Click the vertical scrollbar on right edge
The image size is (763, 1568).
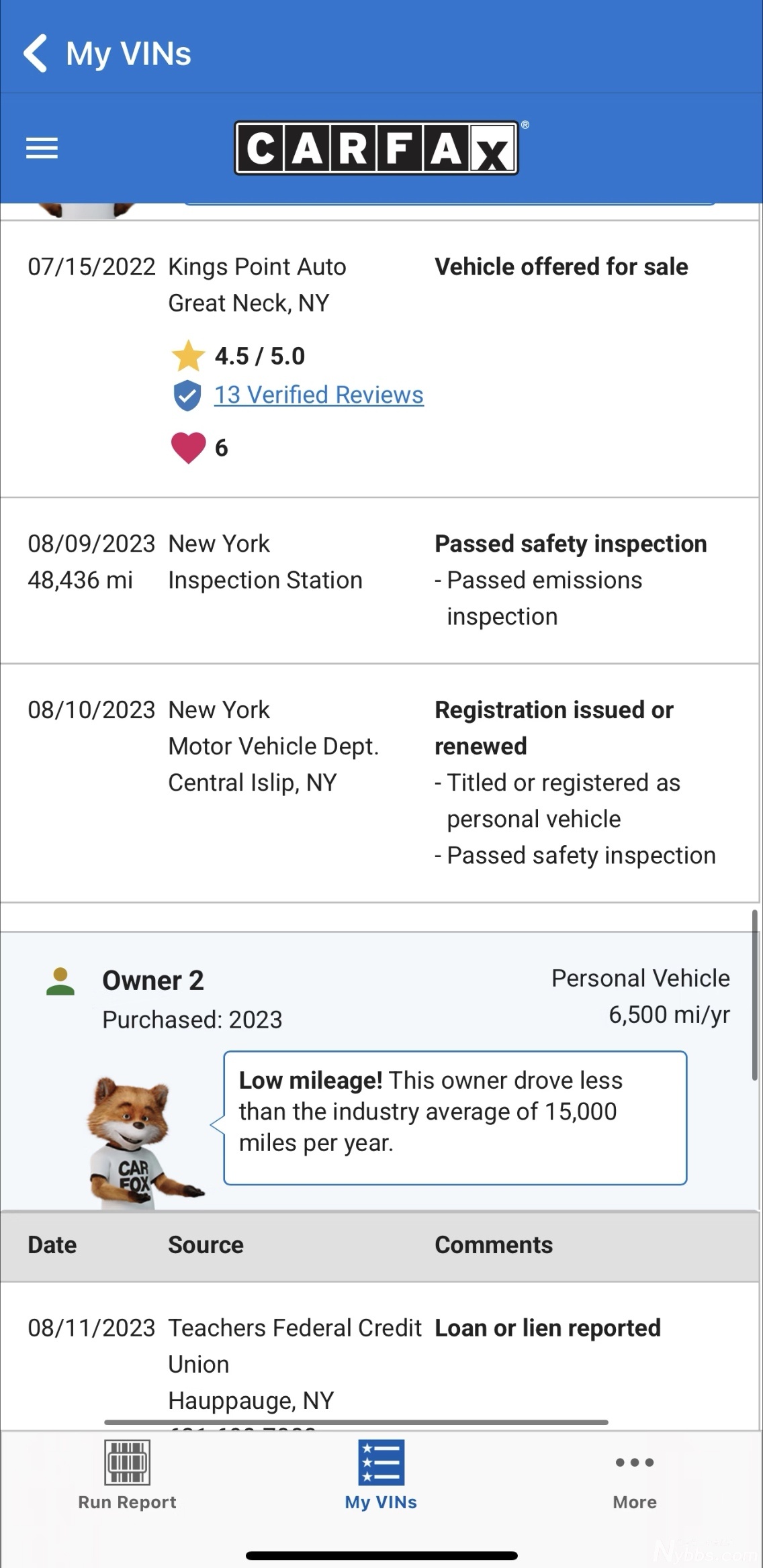pos(755,993)
